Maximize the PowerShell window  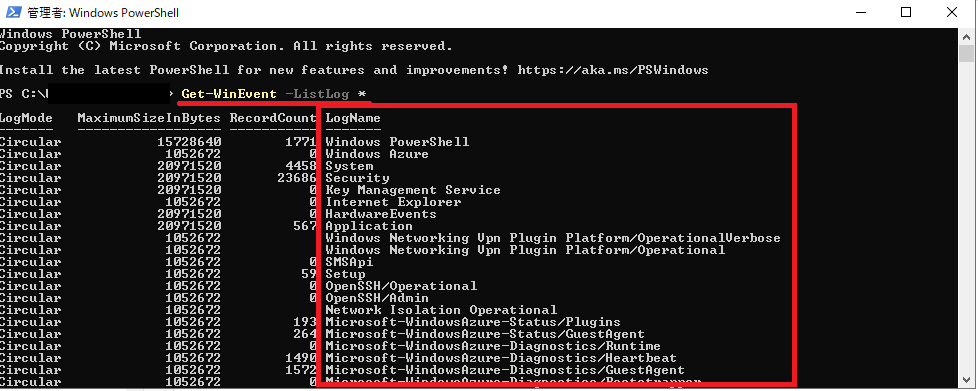pos(906,12)
